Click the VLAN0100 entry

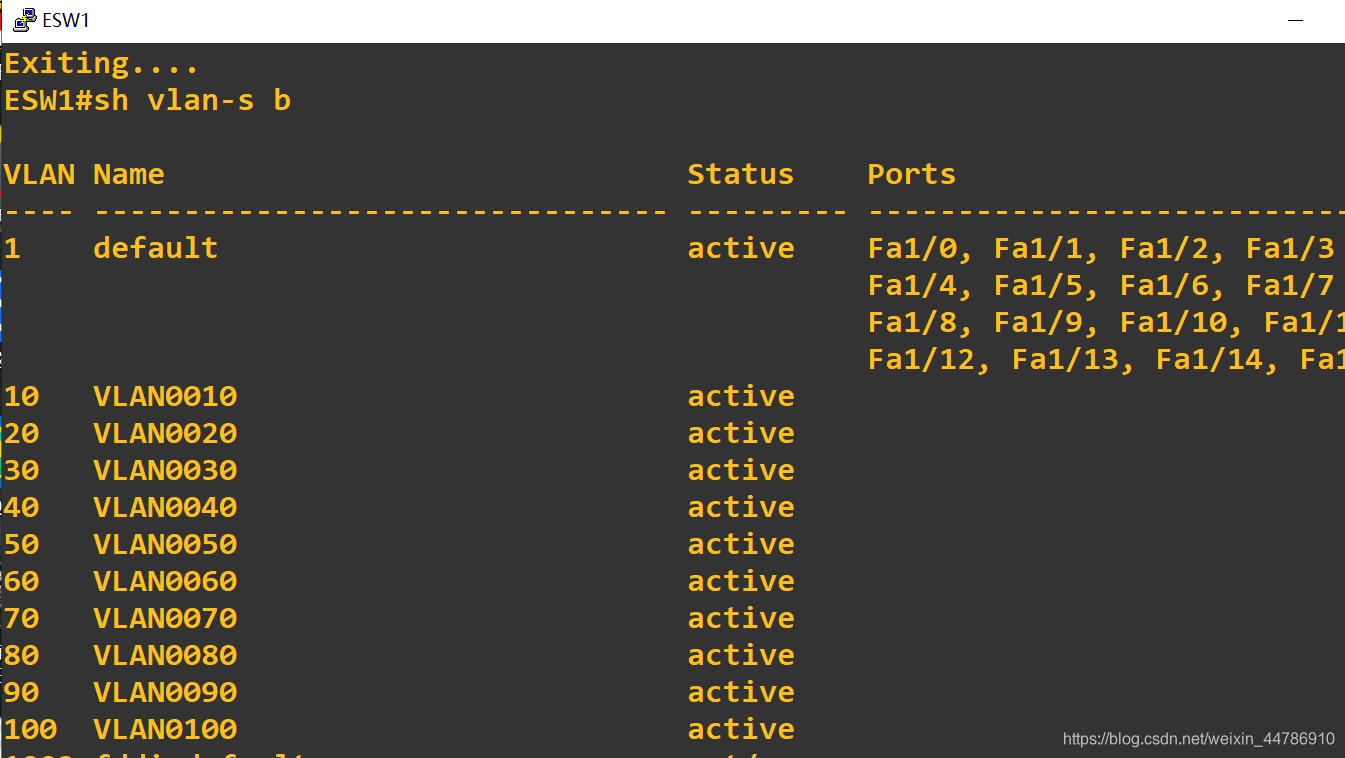[x=165, y=729]
